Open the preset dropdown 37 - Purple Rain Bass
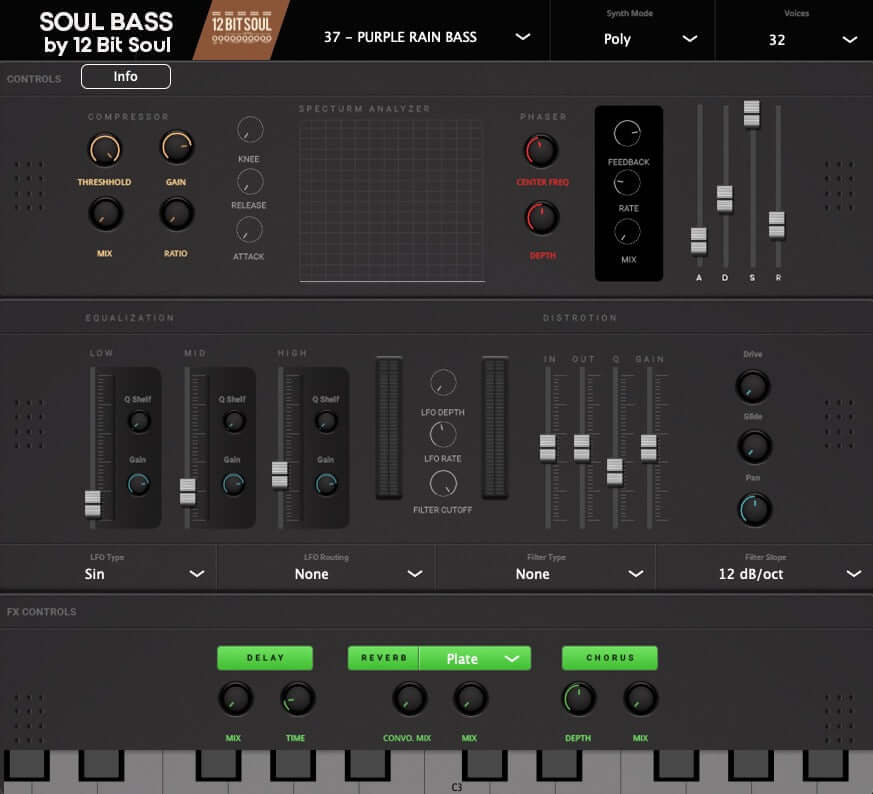873x794 pixels. (x=427, y=37)
